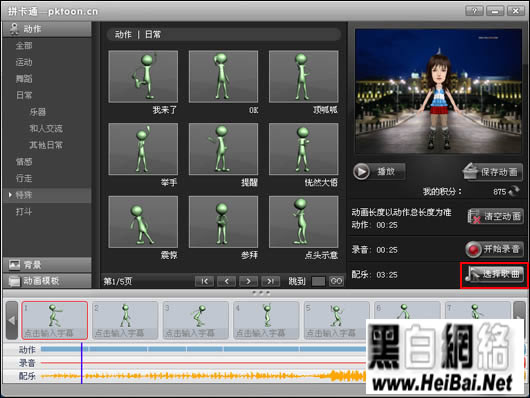Choose the 恍然大悟 action thumbnail
Image resolution: width=530 pixels, height=398 pixels.
[304, 149]
